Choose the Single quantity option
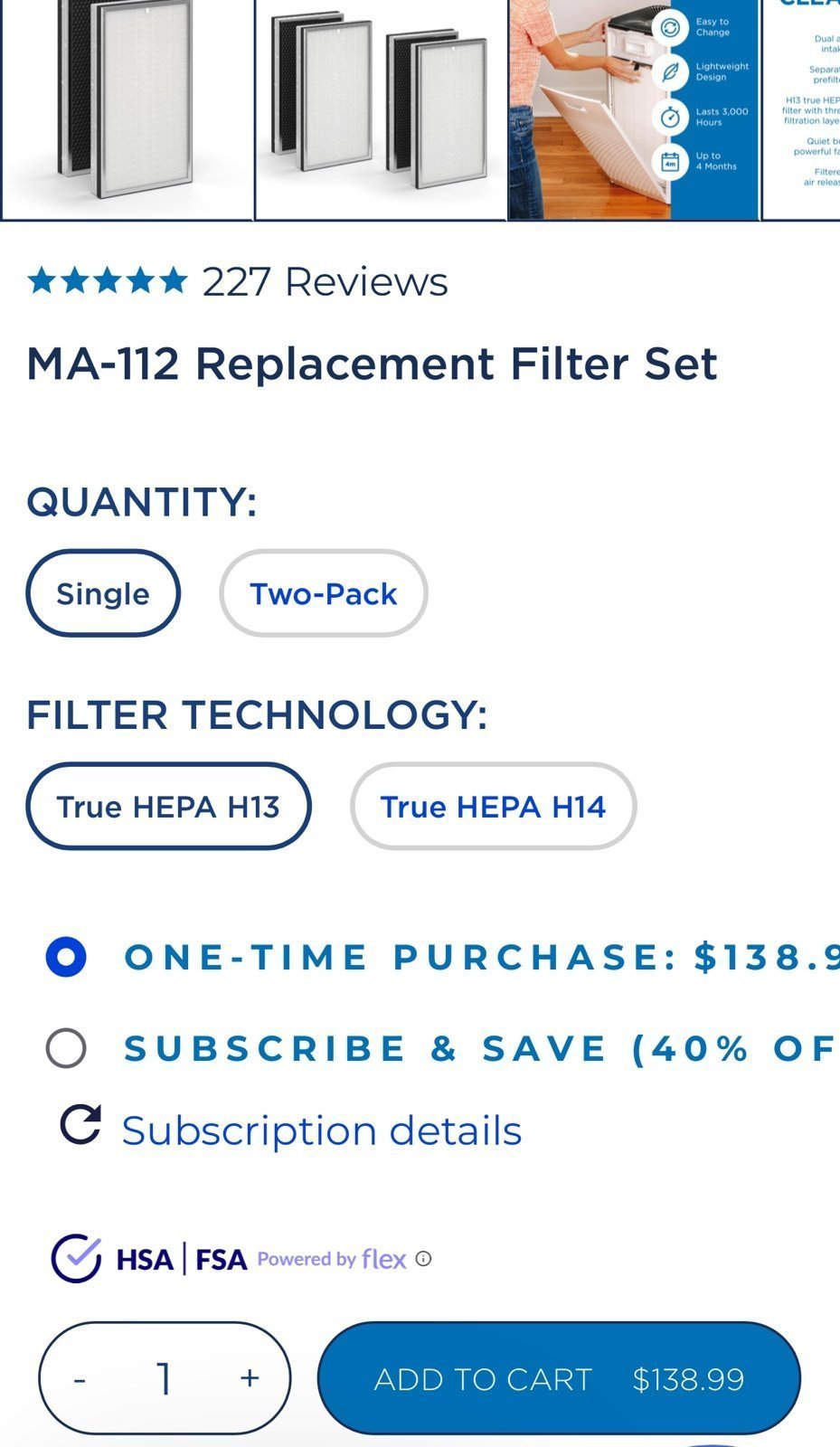 point(103,593)
